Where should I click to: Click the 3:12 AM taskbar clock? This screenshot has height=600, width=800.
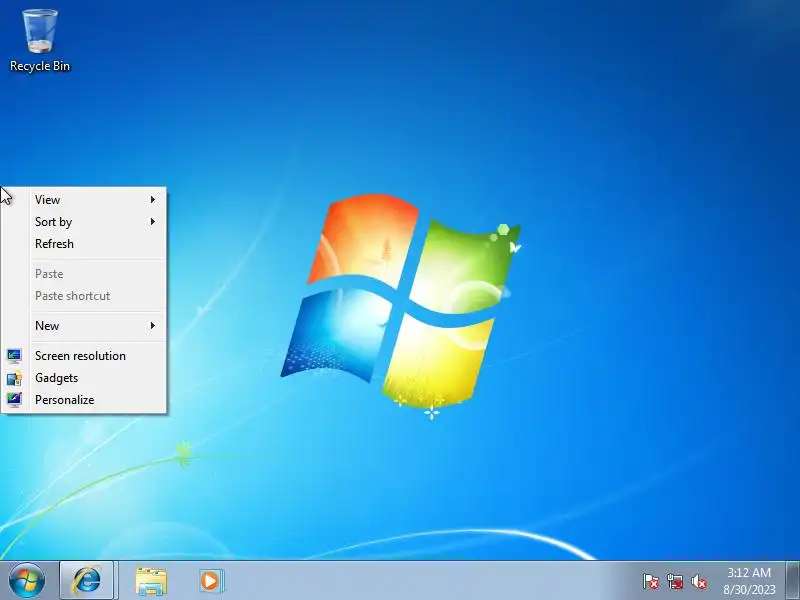(748, 572)
